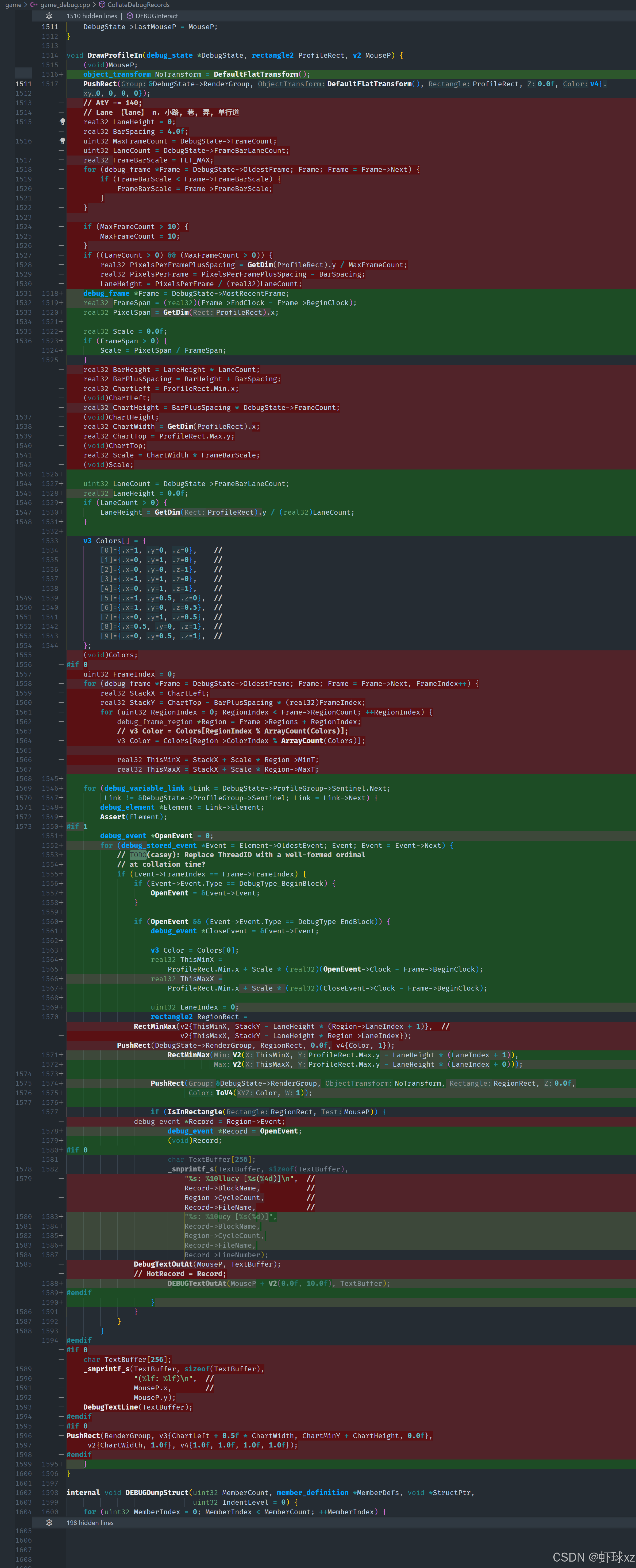Click the line 'uint32 IndentLevel = 0) {'
The height and width of the screenshot is (1568, 636).
(245, 1502)
